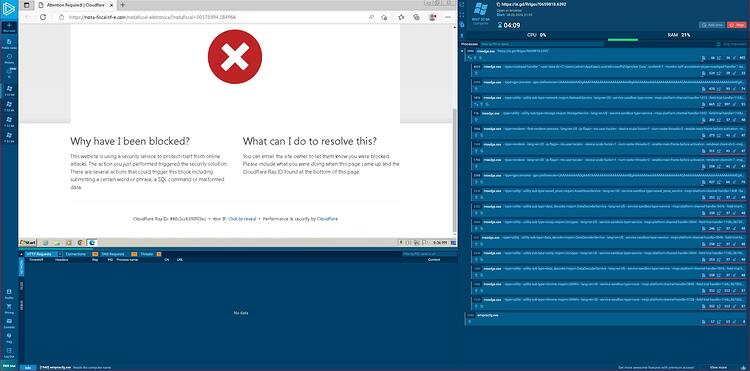Open the Contacts sidebar item
750x371 pixels.
pos(9,323)
